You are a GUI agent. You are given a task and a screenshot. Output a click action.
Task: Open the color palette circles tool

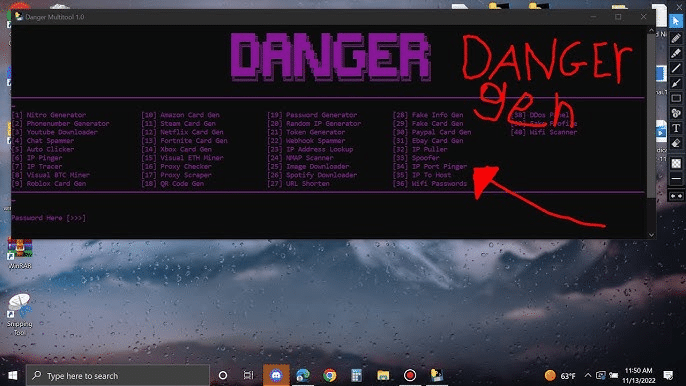676,113
